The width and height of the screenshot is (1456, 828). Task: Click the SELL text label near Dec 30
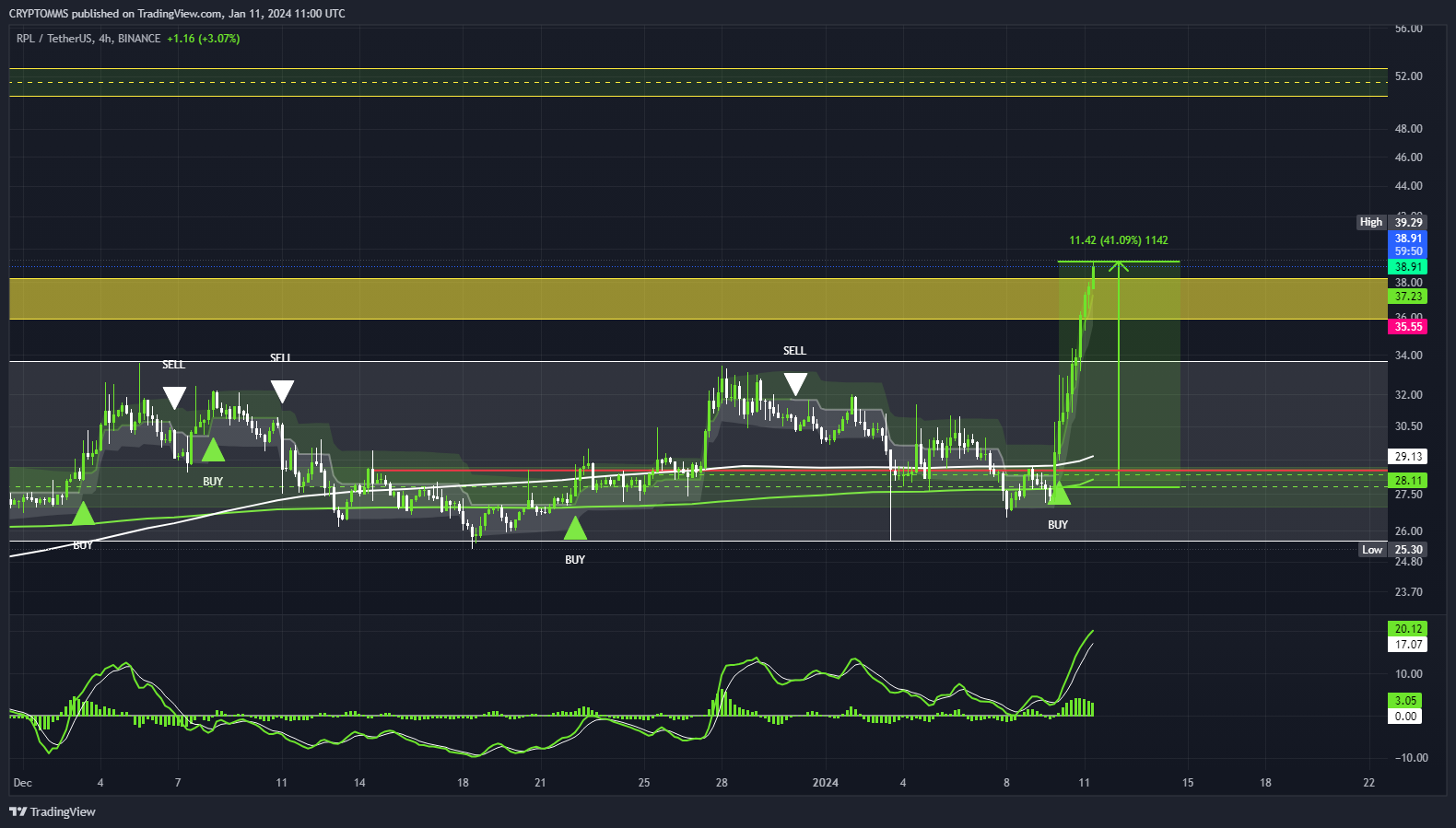(x=794, y=351)
